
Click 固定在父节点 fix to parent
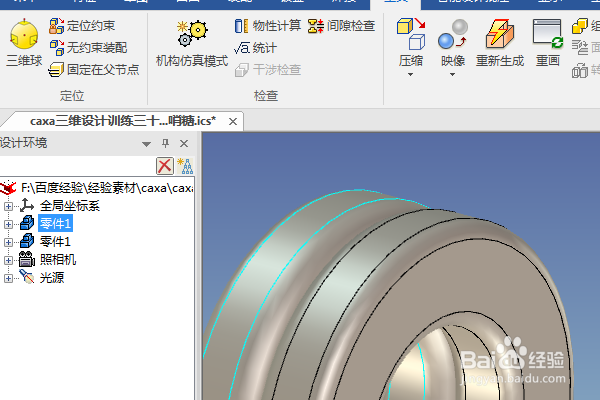94,70
